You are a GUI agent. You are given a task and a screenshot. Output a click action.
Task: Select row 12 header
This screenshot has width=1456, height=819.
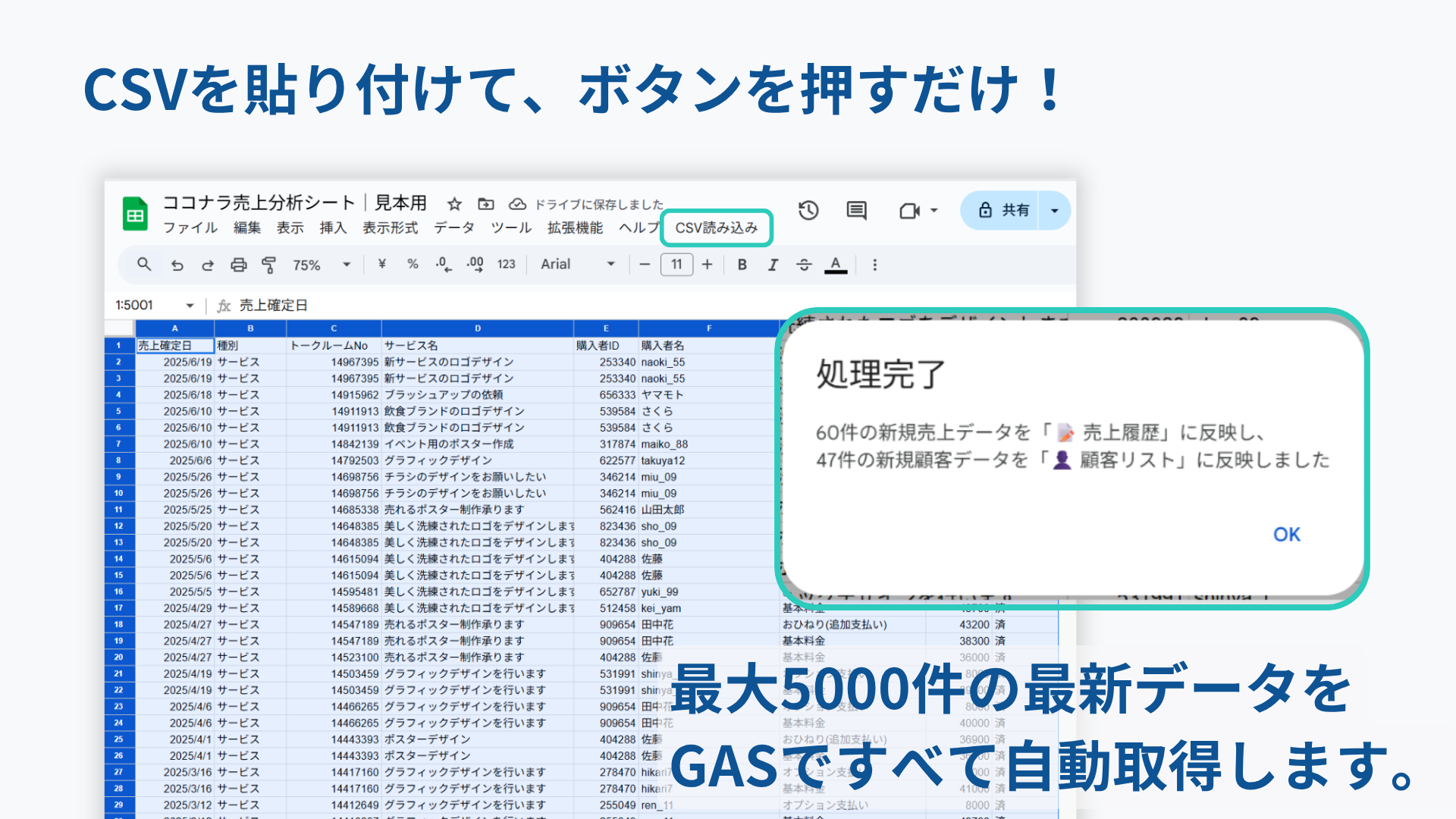pyautogui.click(x=119, y=526)
